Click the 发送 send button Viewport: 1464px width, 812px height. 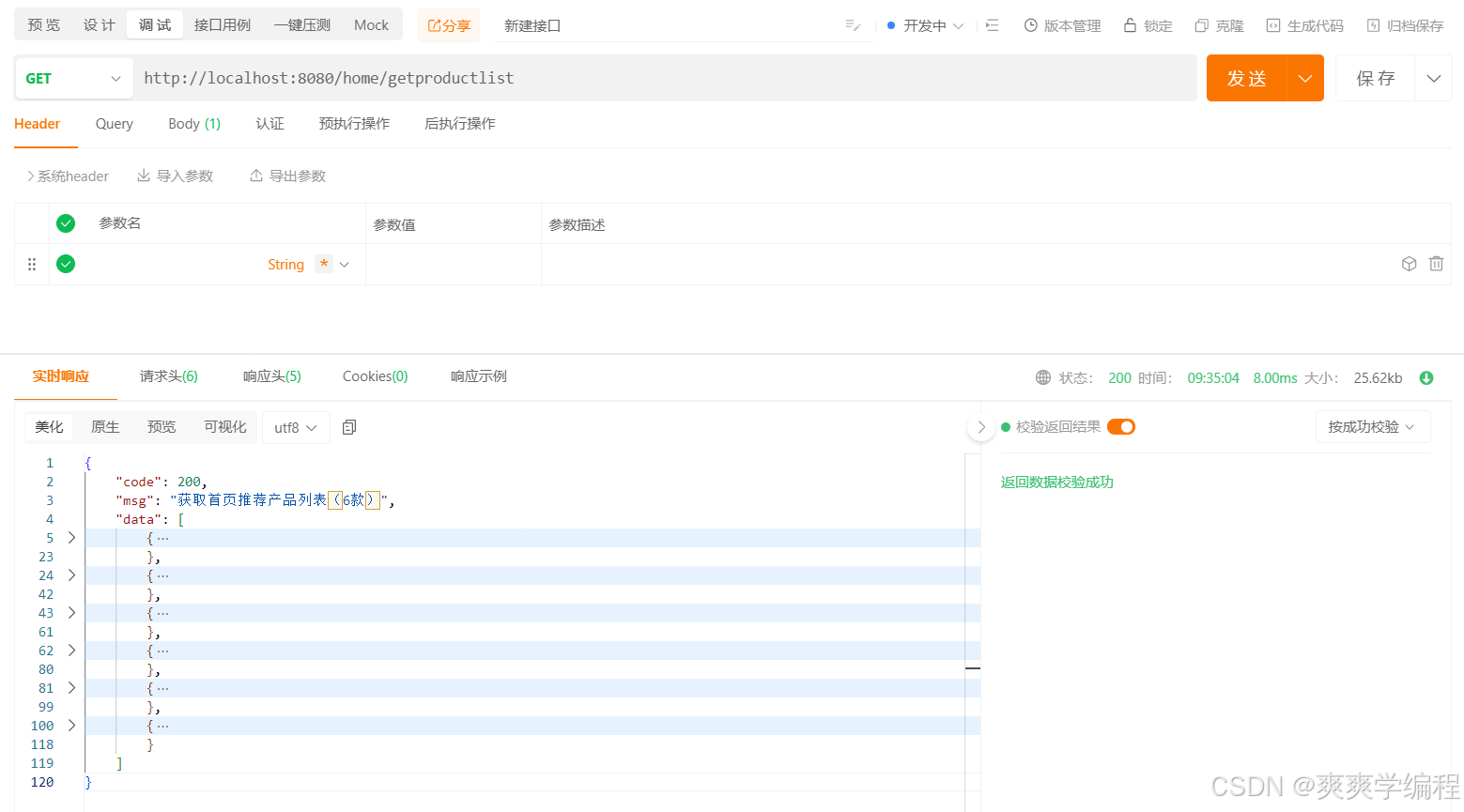click(x=1247, y=78)
